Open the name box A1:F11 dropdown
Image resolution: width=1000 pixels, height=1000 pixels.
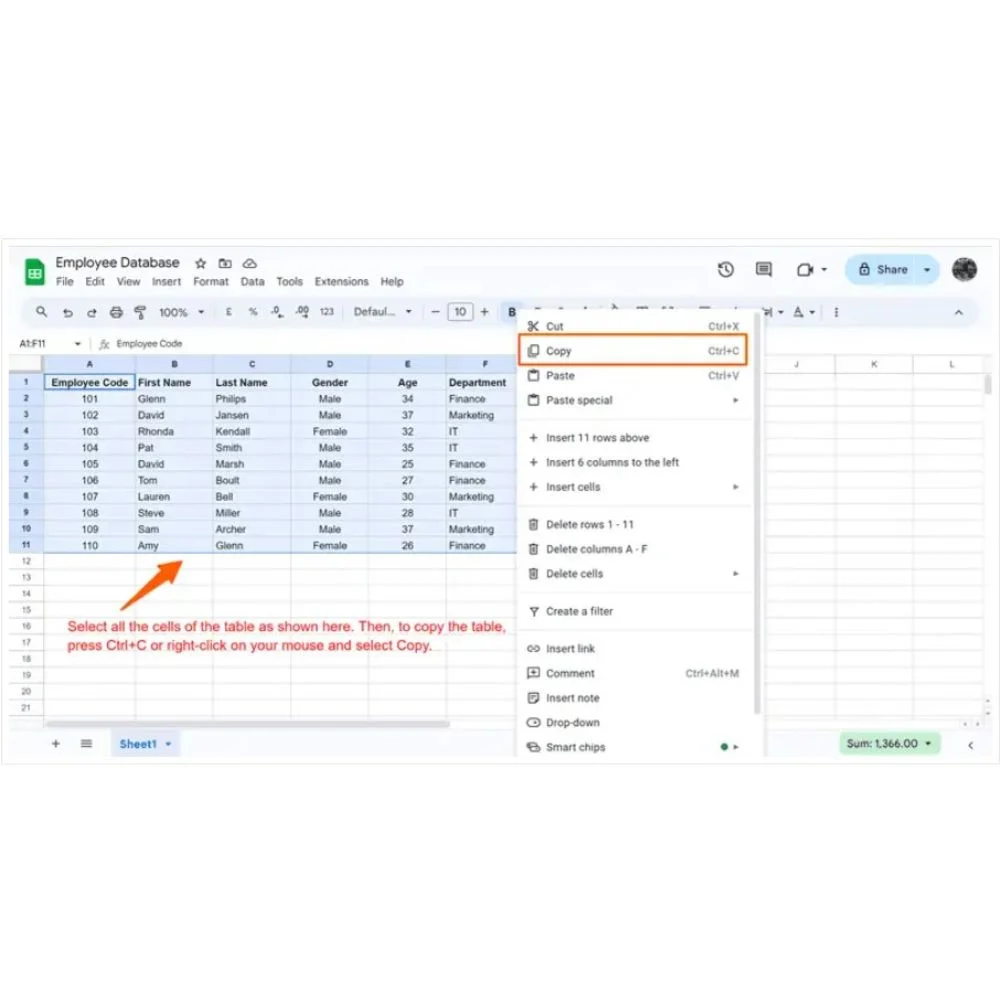[77, 344]
